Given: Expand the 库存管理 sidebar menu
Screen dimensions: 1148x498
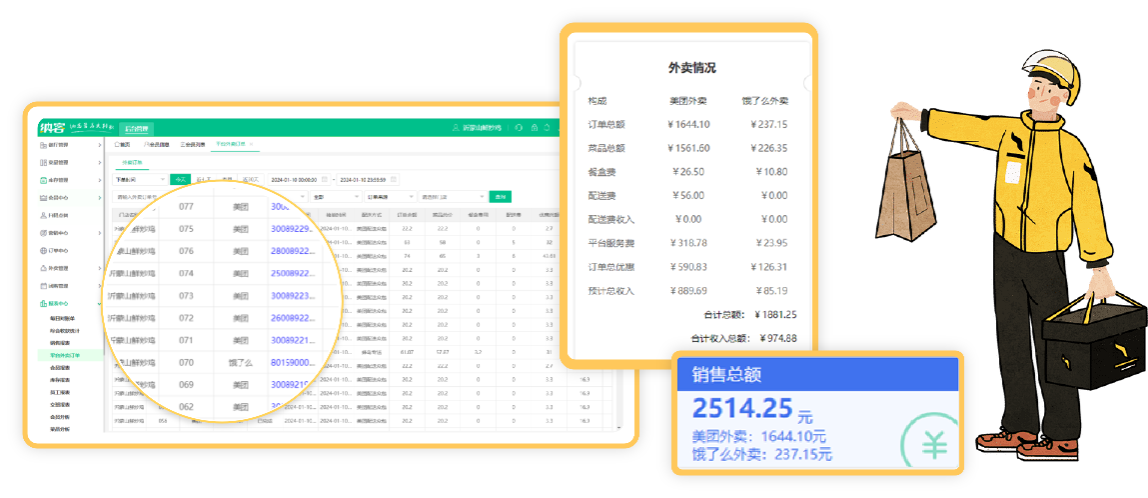Looking at the screenshot, I should pos(99,180).
